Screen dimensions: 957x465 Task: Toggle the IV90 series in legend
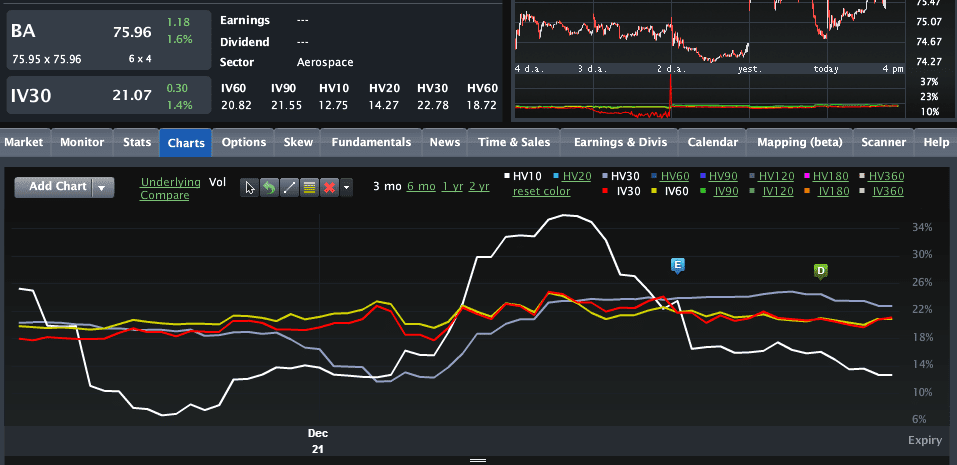coord(728,191)
